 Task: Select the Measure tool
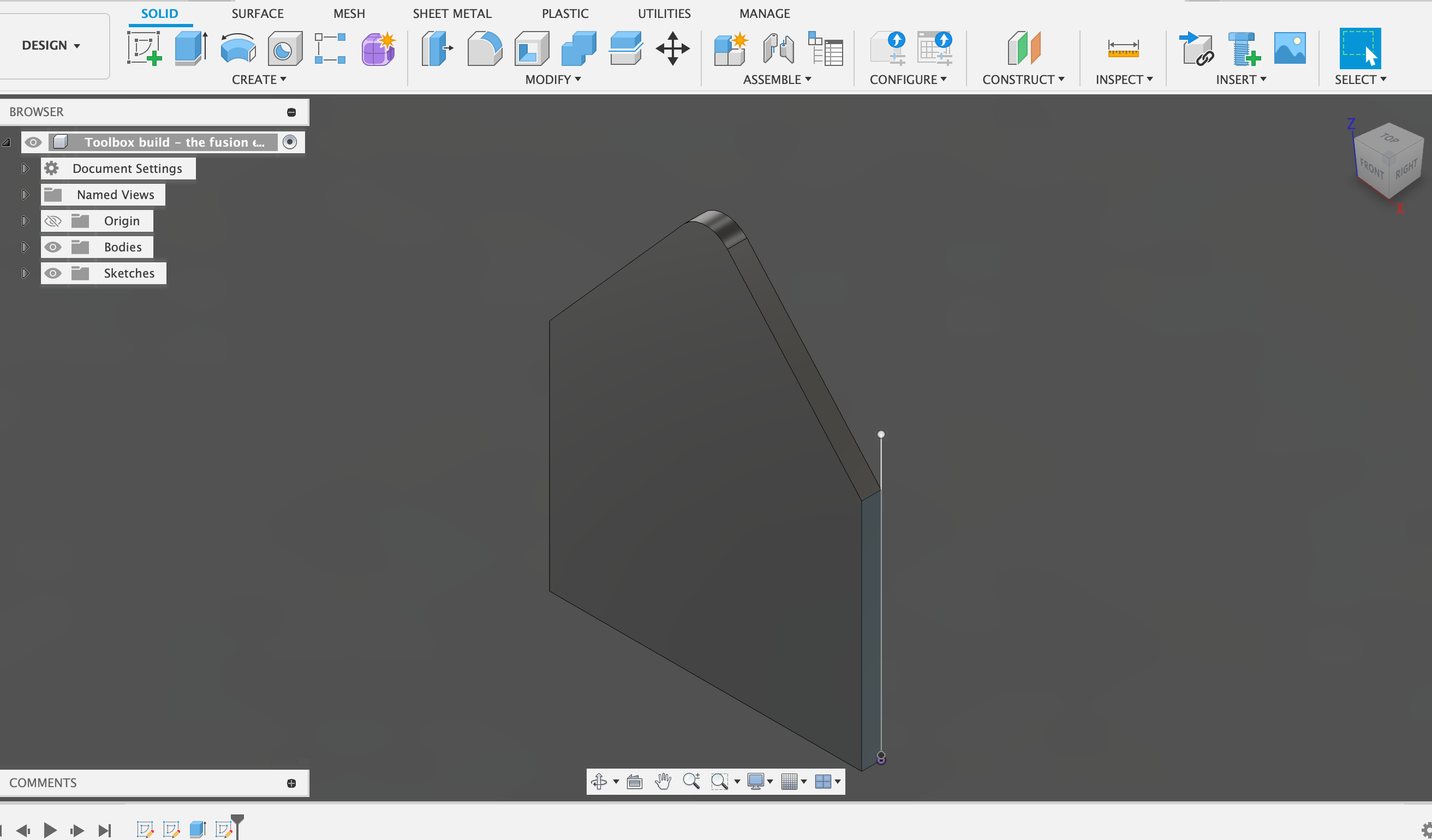(x=1123, y=49)
